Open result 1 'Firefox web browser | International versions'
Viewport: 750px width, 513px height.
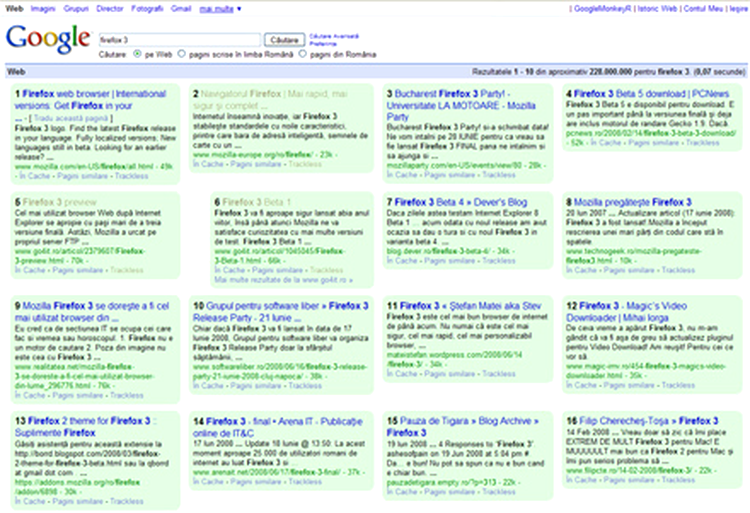click(x=90, y=99)
